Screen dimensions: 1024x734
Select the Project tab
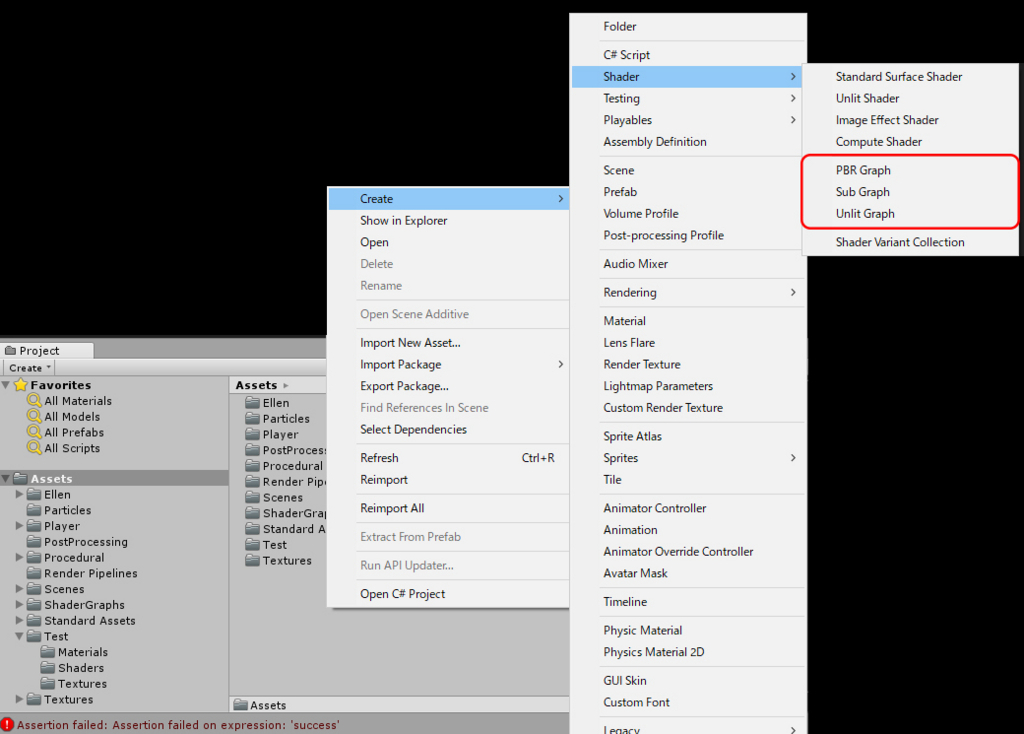pos(47,351)
